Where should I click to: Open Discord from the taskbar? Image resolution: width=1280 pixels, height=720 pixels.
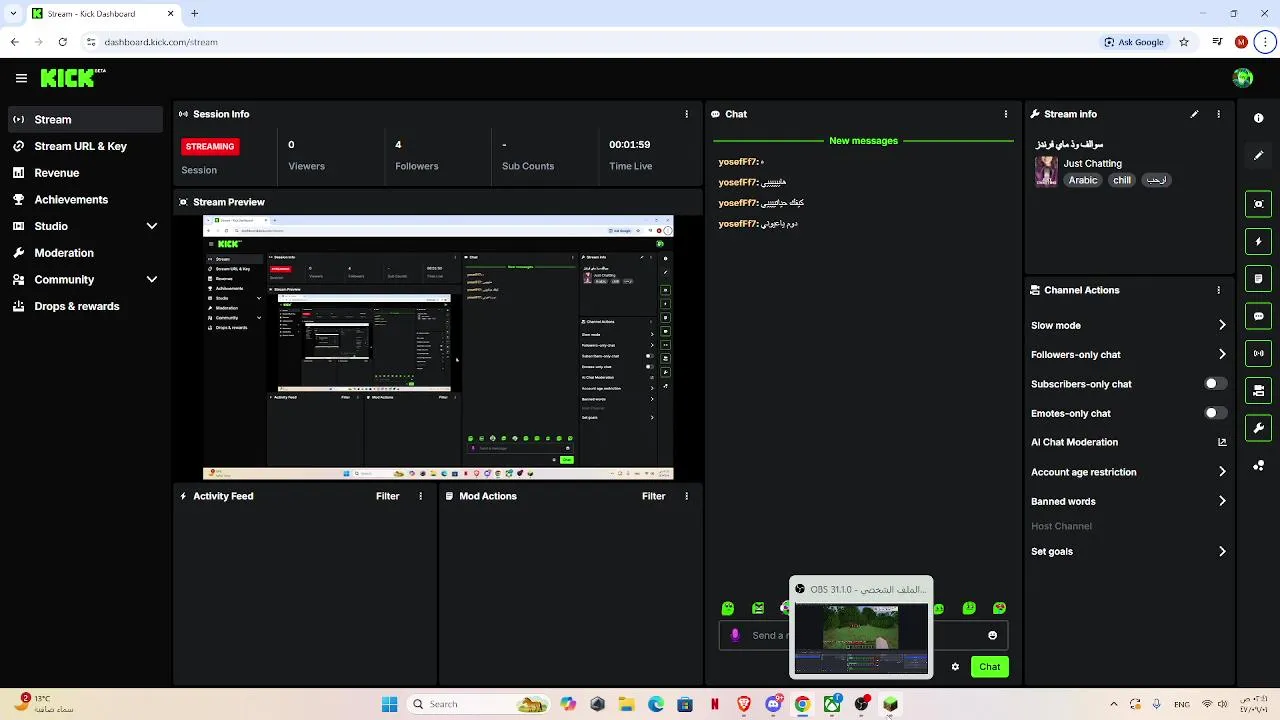(x=773, y=704)
